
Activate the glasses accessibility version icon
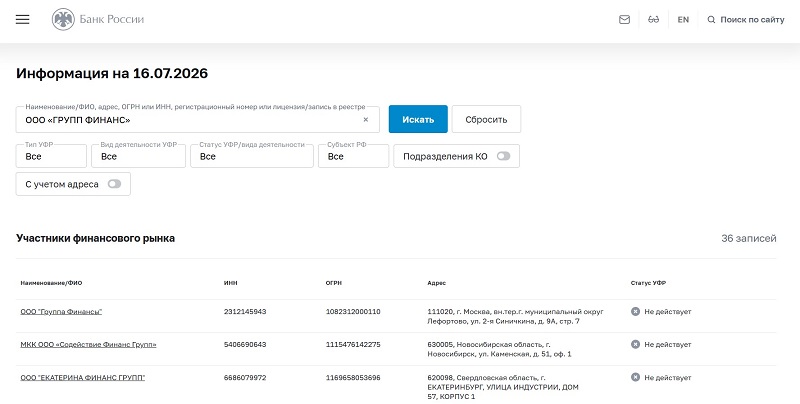tap(654, 19)
